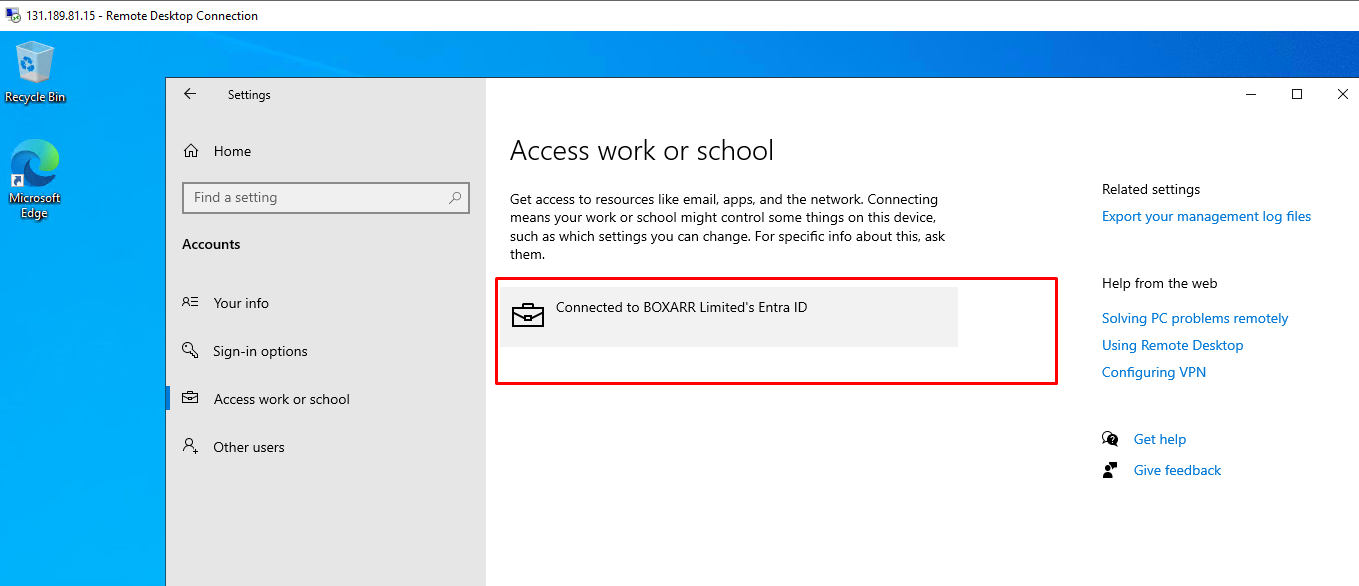Open Configuring VPN help link

click(x=1154, y=372)
